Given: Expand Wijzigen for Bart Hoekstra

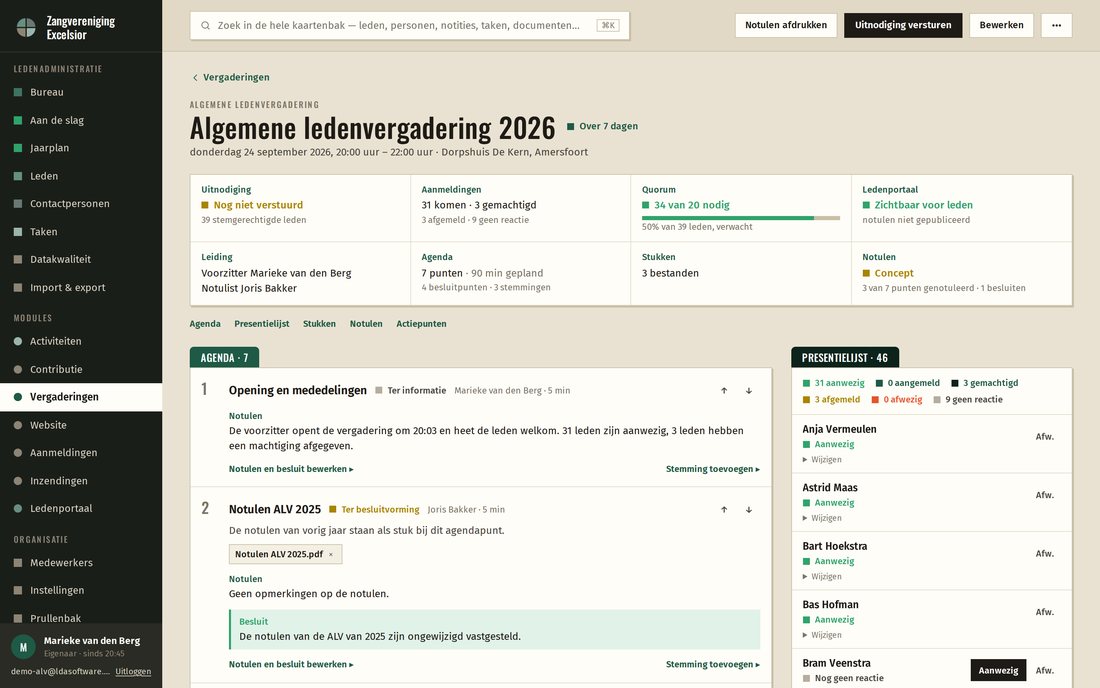Looking at the screenshot, I should [822, 576].
